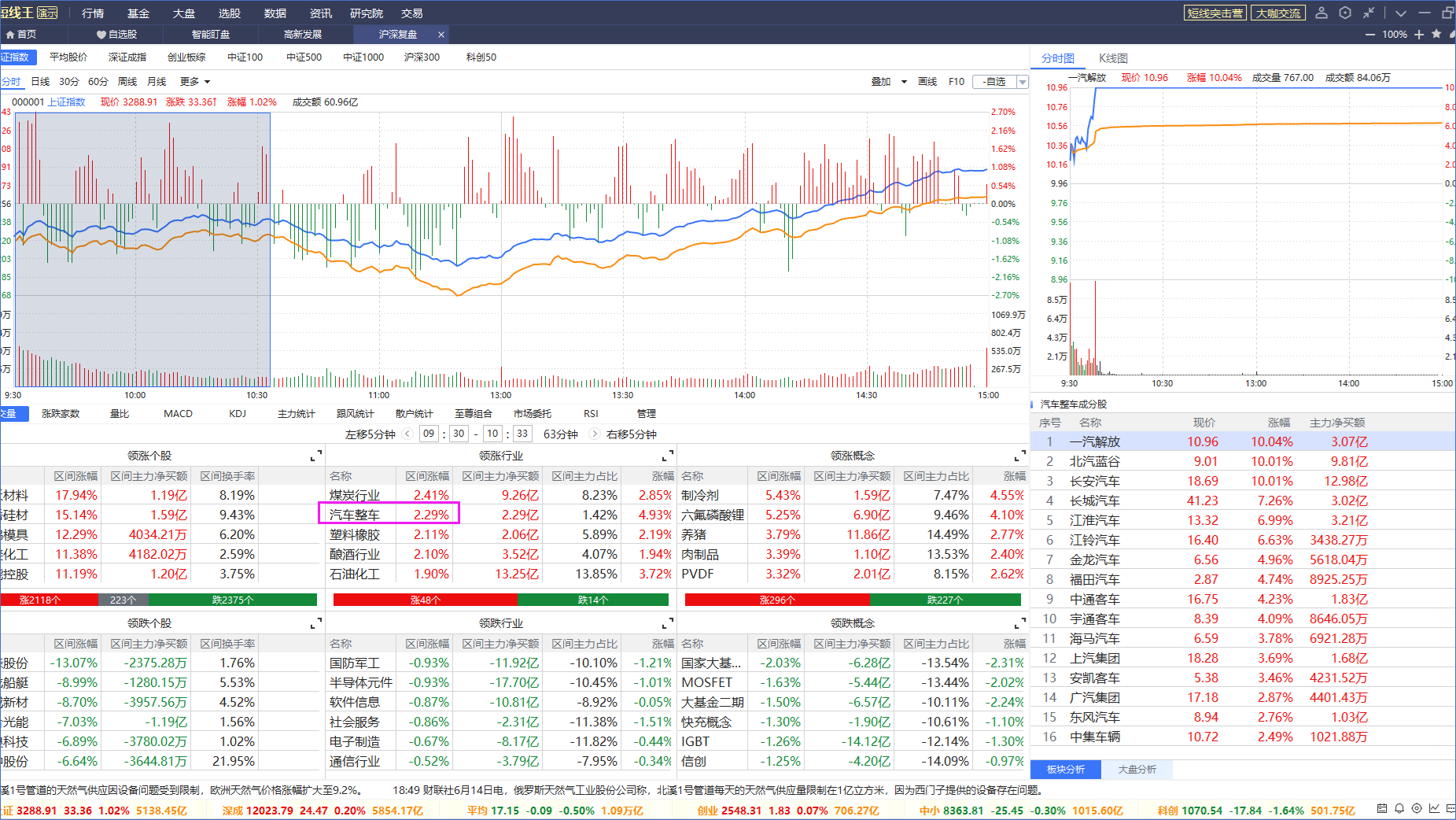Select the 煤炭行业 industry row
This screenshot has height=820, width=1456.
[500, 495]
